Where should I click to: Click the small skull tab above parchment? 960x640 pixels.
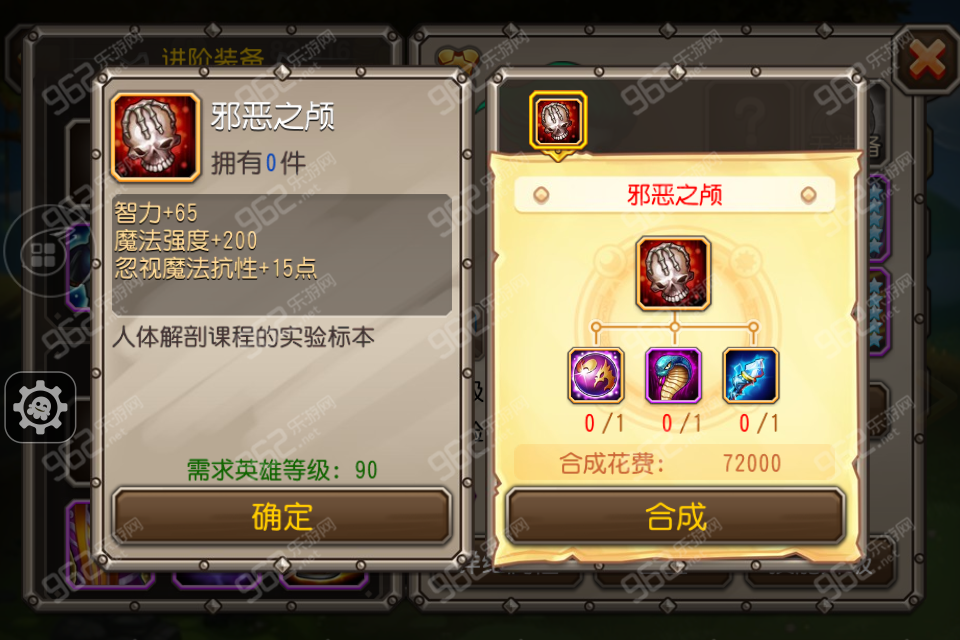point(558,120)
